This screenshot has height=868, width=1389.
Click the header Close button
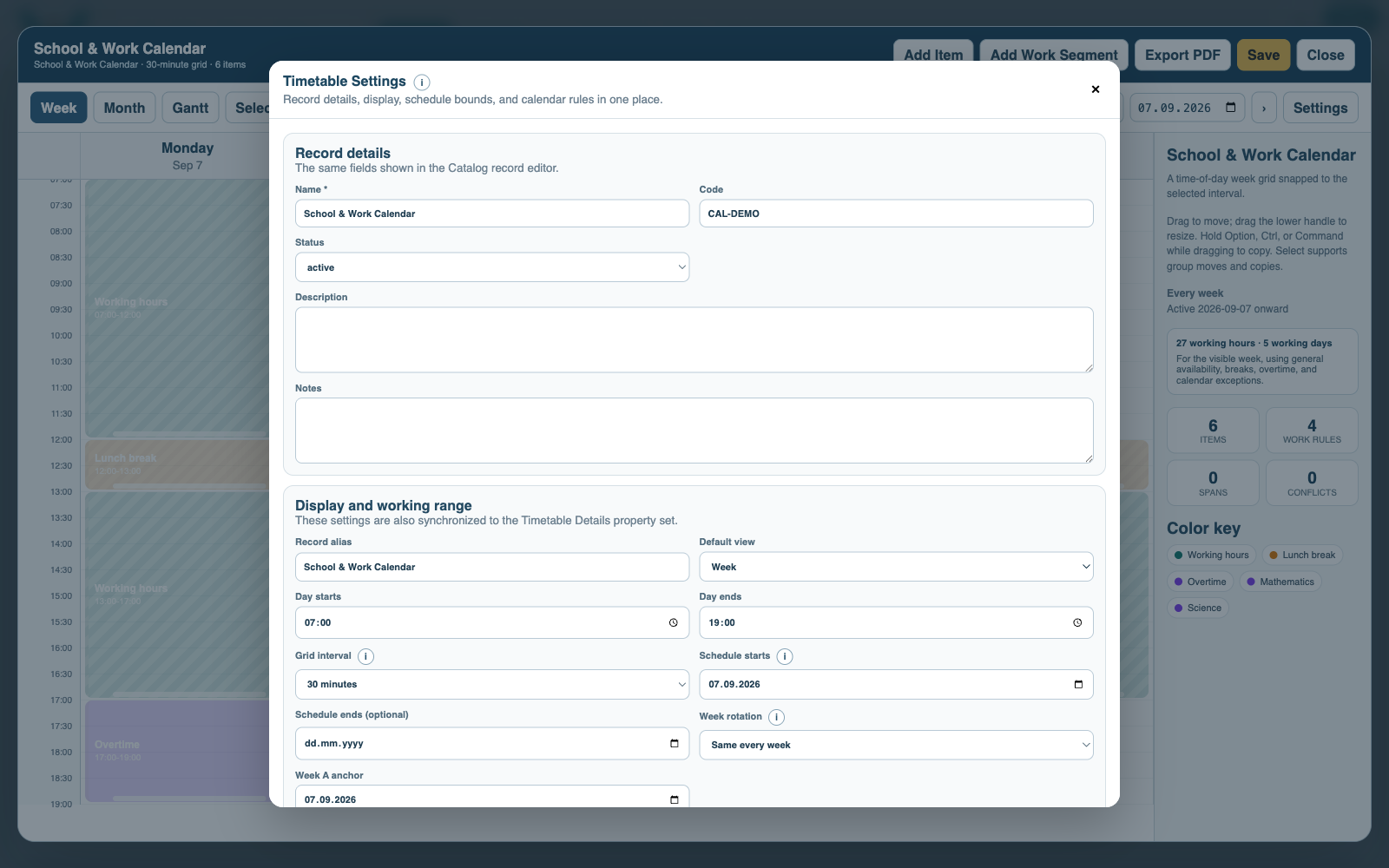tap(1326, 55)
